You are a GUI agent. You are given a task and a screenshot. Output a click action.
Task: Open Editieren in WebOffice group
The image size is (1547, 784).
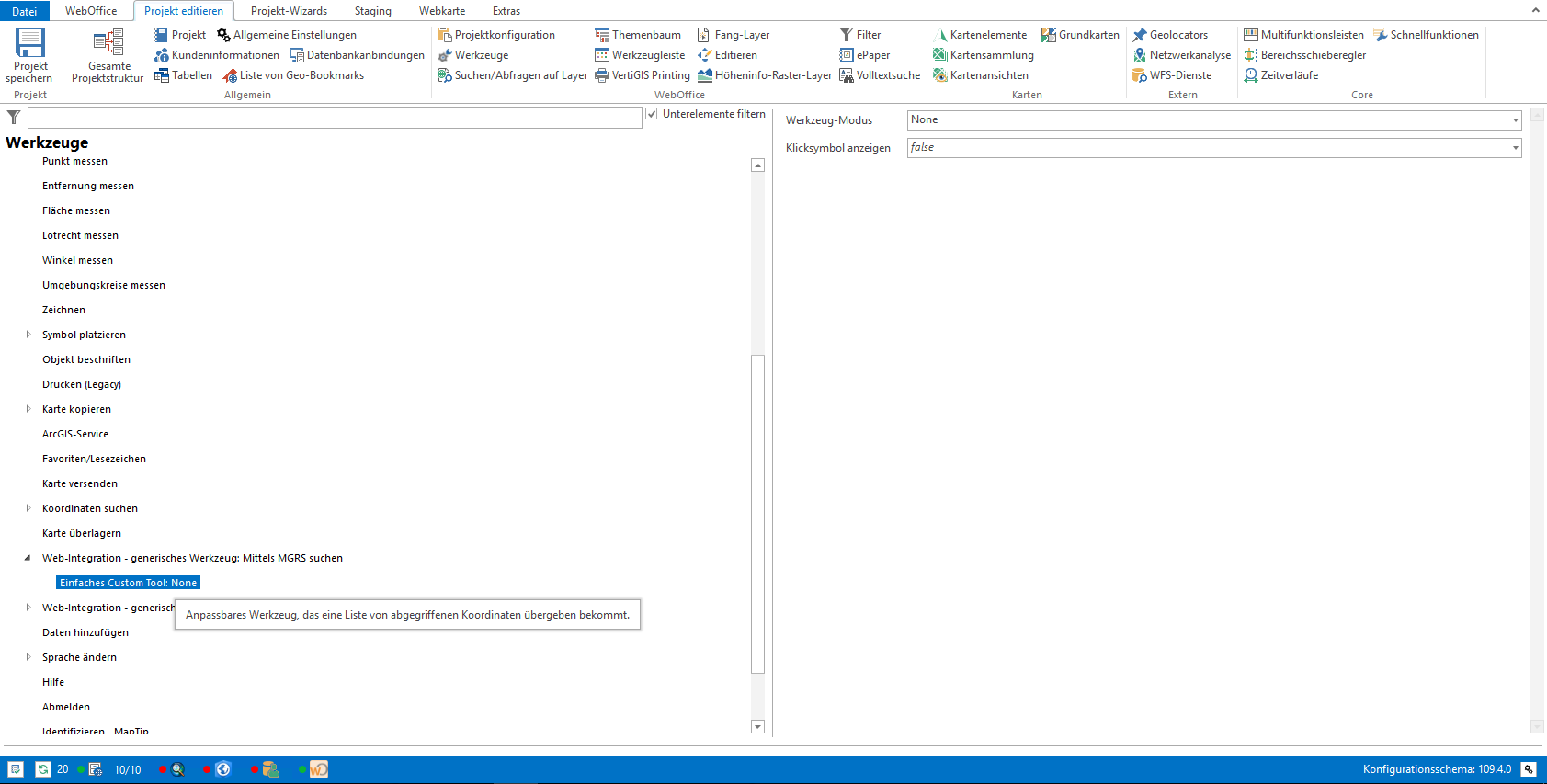[x=727, y=55]
